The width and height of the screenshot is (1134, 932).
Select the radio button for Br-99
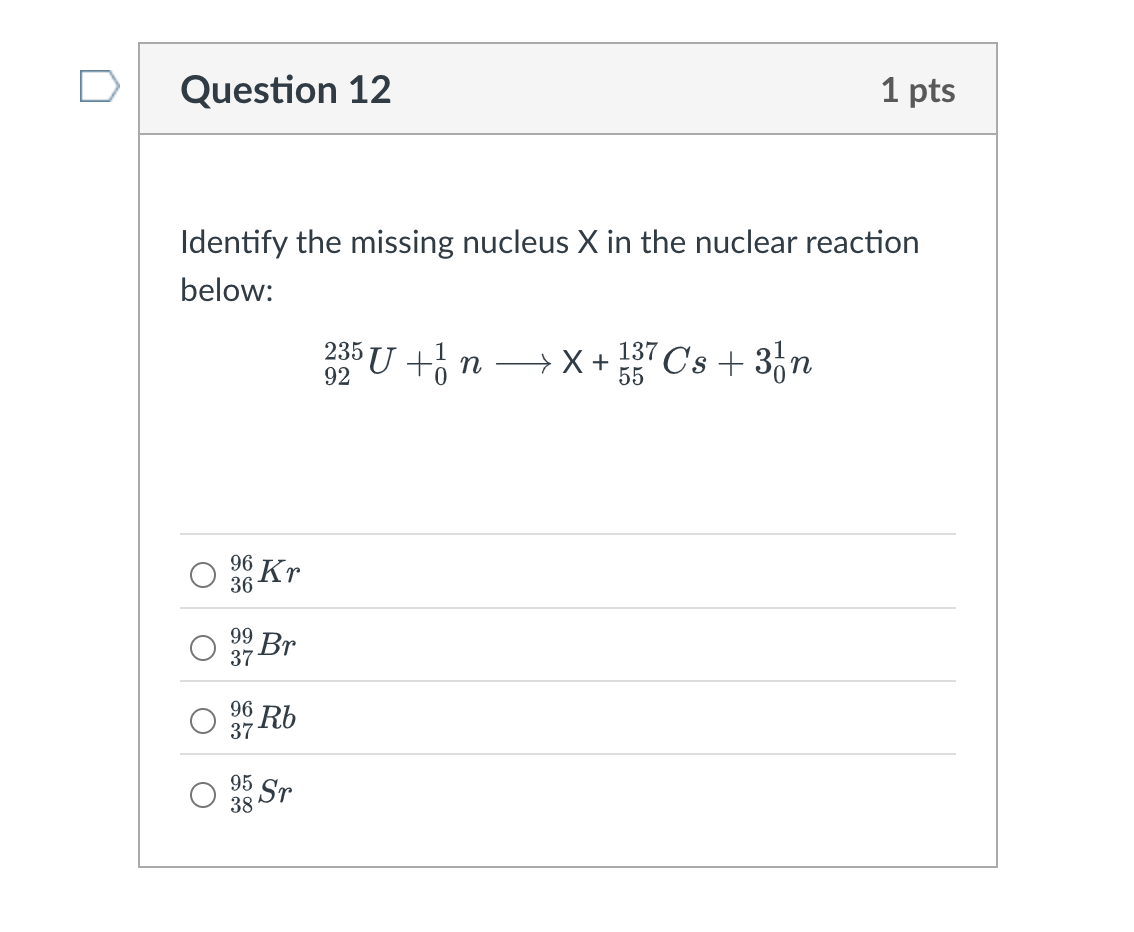pyautogui.click(x=203, y=647)
